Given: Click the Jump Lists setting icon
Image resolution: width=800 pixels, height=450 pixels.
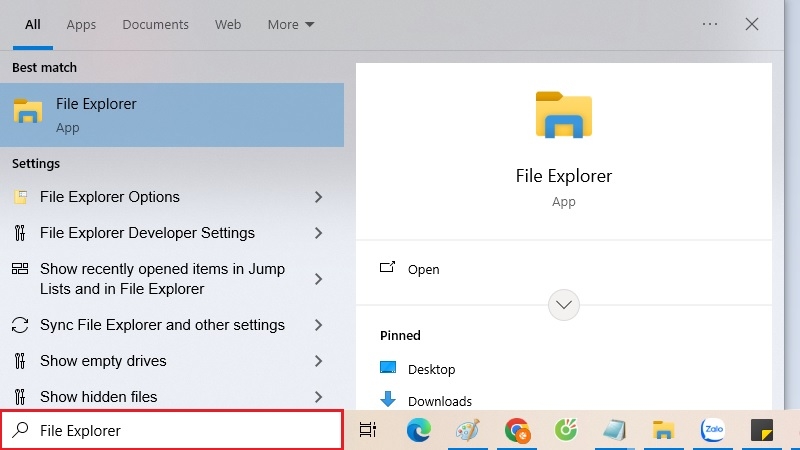Looking at the screenshot, I should (x=20, y=268).
